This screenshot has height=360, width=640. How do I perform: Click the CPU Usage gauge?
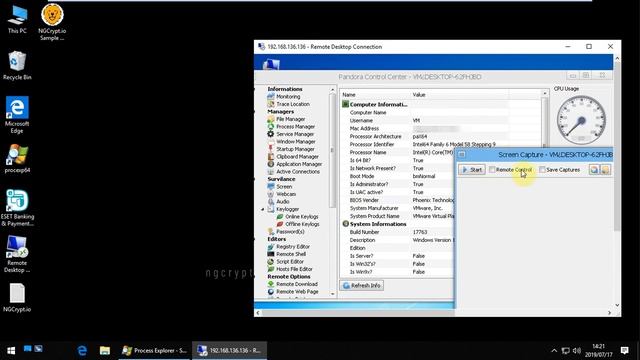(581, 120)
